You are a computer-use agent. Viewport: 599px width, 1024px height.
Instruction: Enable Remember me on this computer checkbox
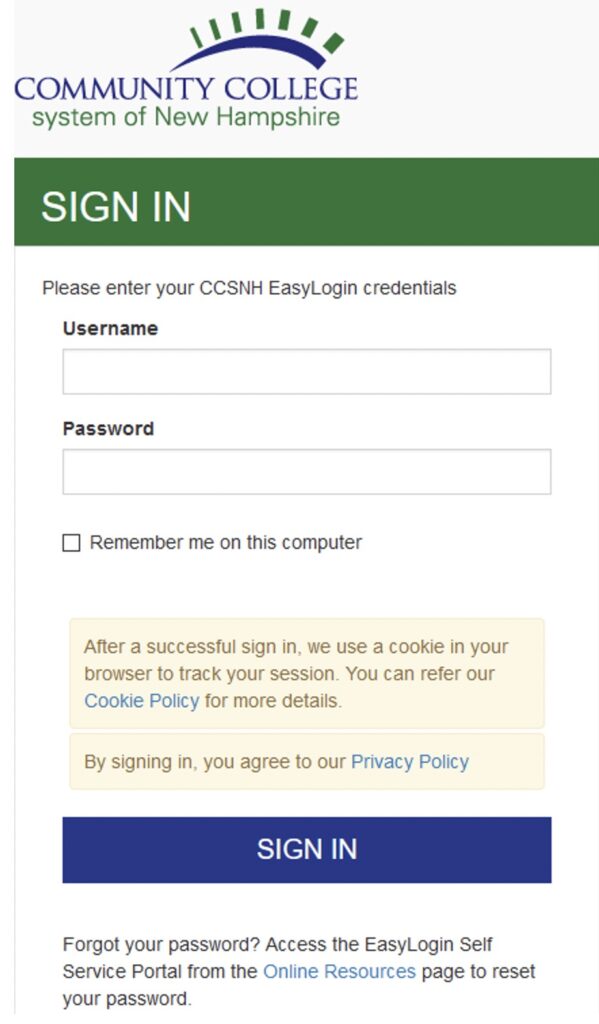click(x=71, y=543)
